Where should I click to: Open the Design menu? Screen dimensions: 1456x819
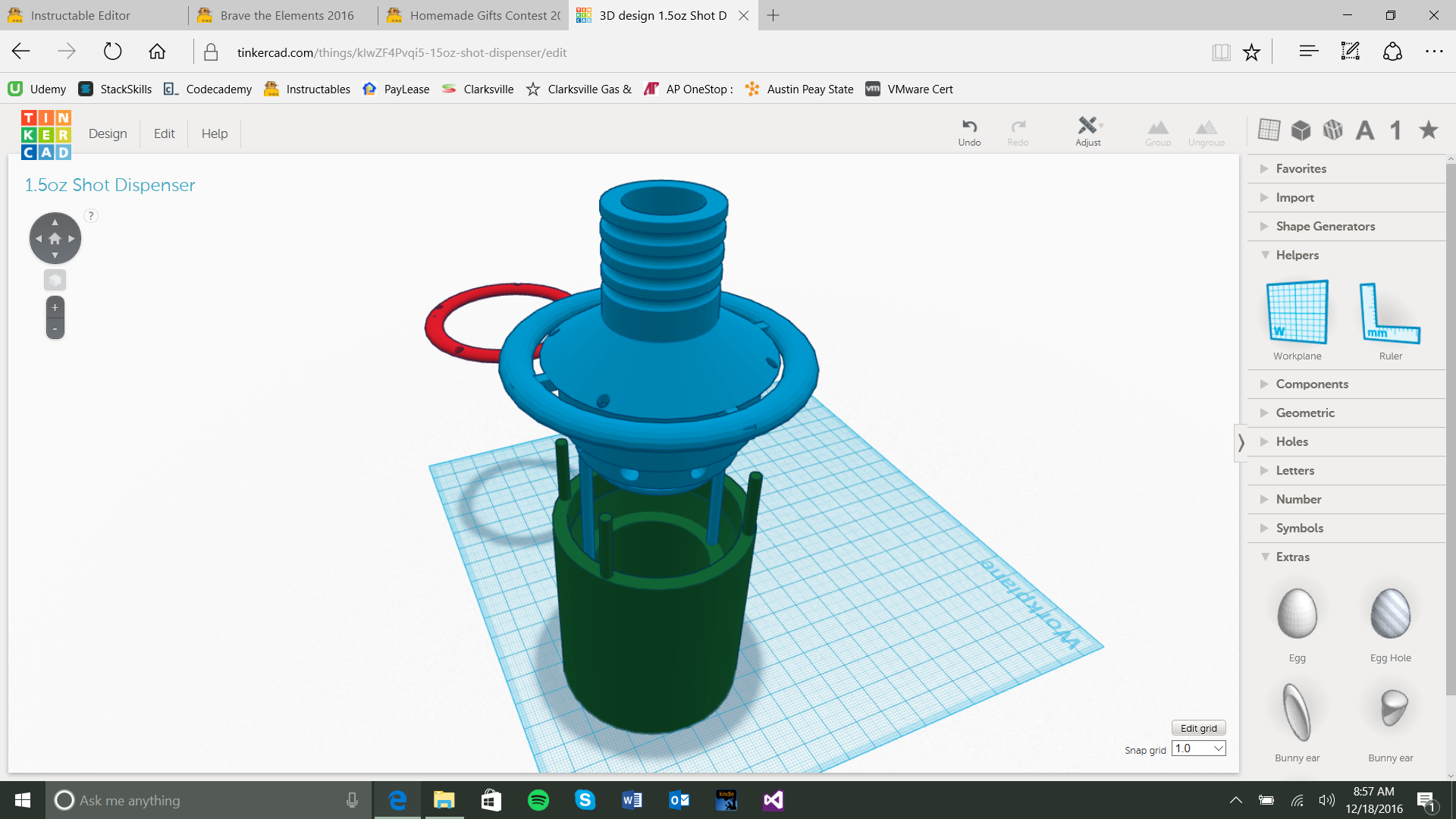[x=108, y=133]
